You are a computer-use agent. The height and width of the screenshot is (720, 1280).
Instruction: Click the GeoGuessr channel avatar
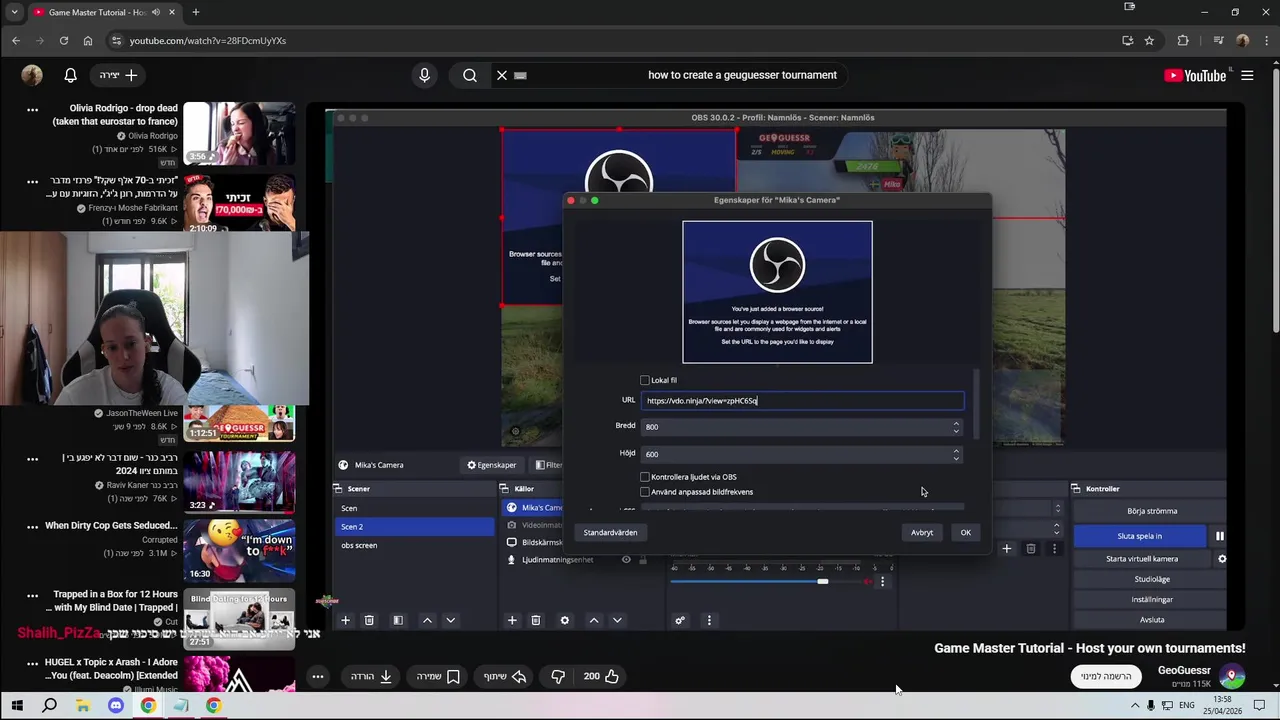tap(1232, 676)
